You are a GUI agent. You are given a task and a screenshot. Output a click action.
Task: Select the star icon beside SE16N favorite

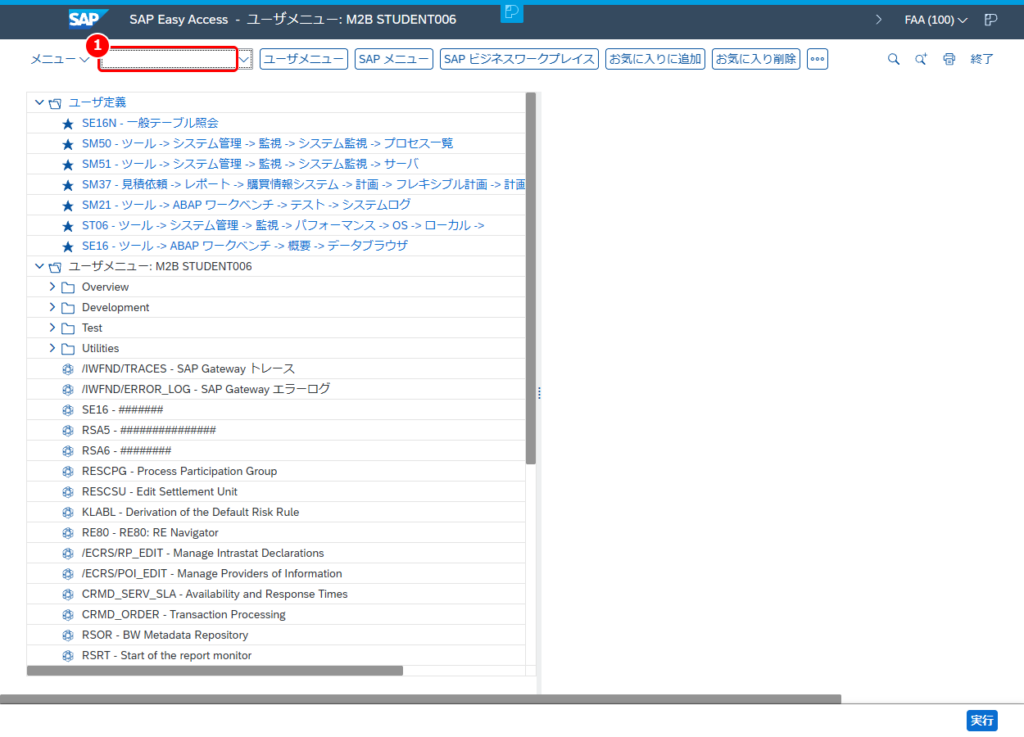click(67, 123)
